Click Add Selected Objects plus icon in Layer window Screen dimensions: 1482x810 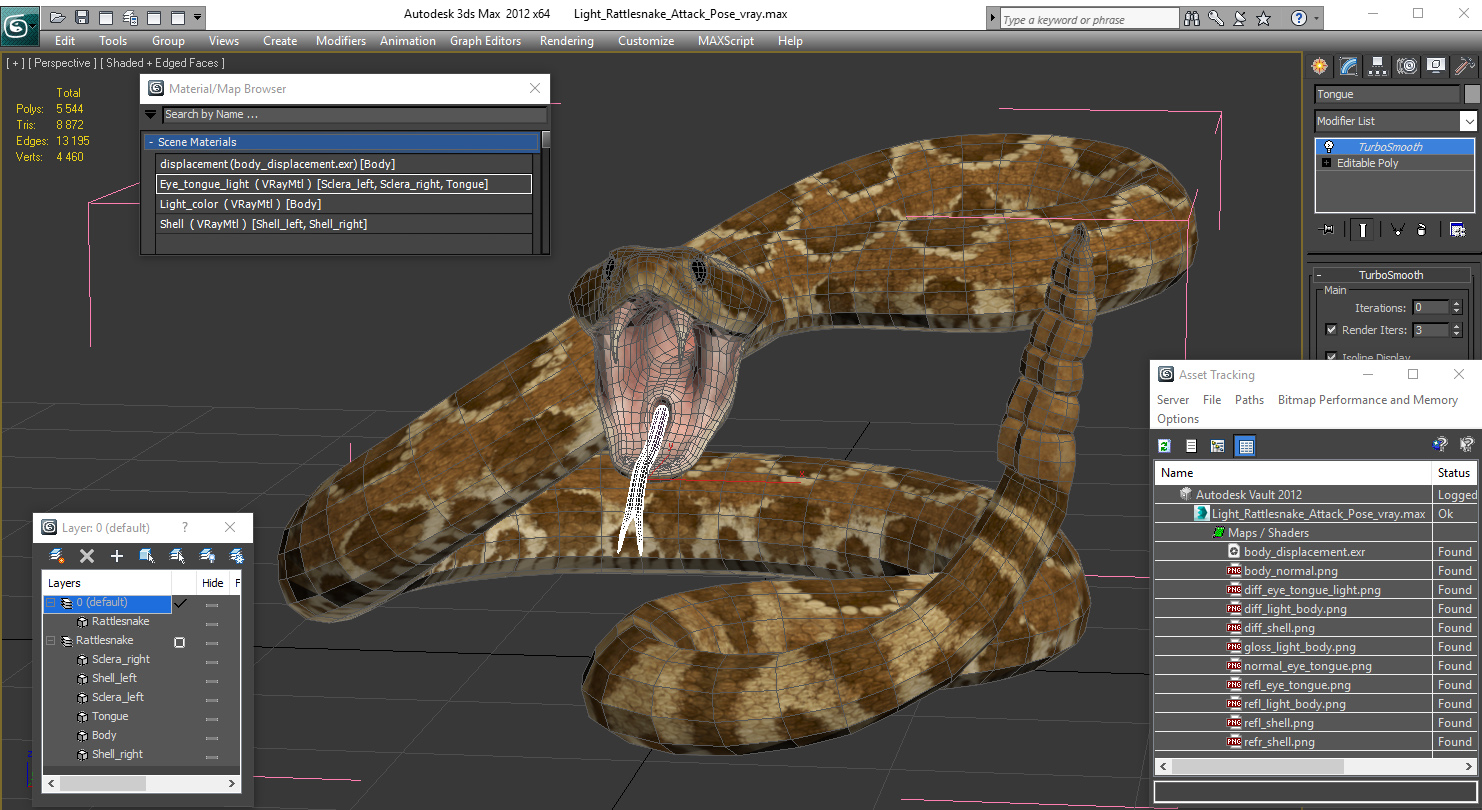point(117,556)
